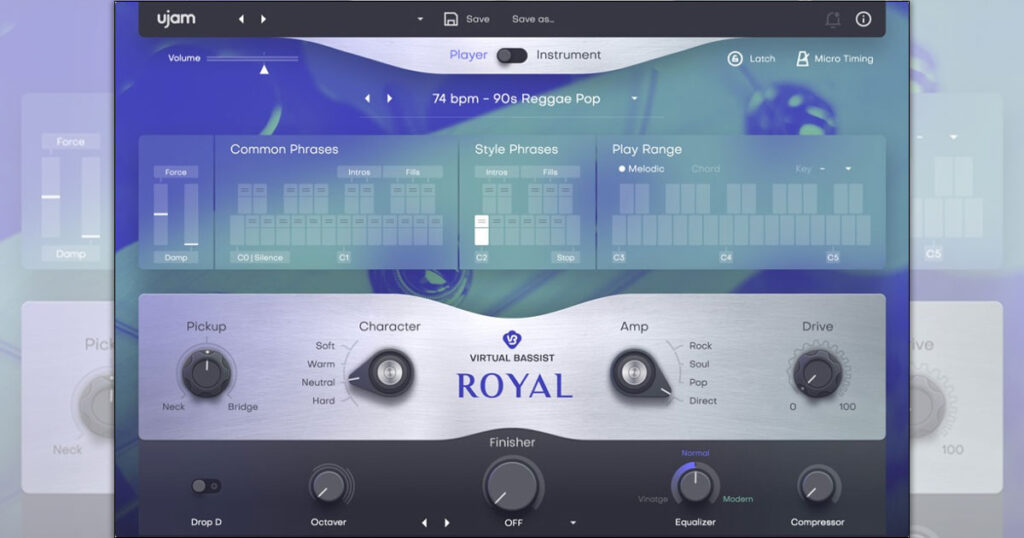Select previous style before 90s Reggae Pop
1024x538 pixels.
tap(368, 99)
